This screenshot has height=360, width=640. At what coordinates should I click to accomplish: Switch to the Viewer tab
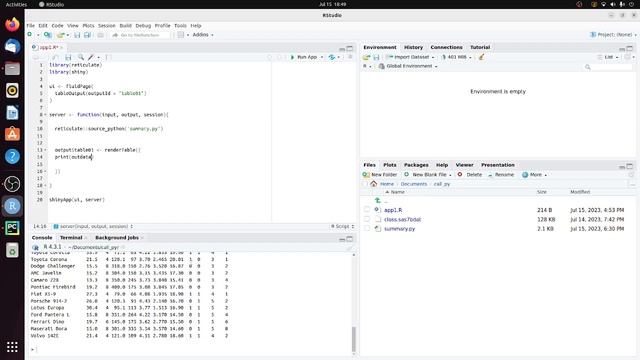(x=464, y=165)
